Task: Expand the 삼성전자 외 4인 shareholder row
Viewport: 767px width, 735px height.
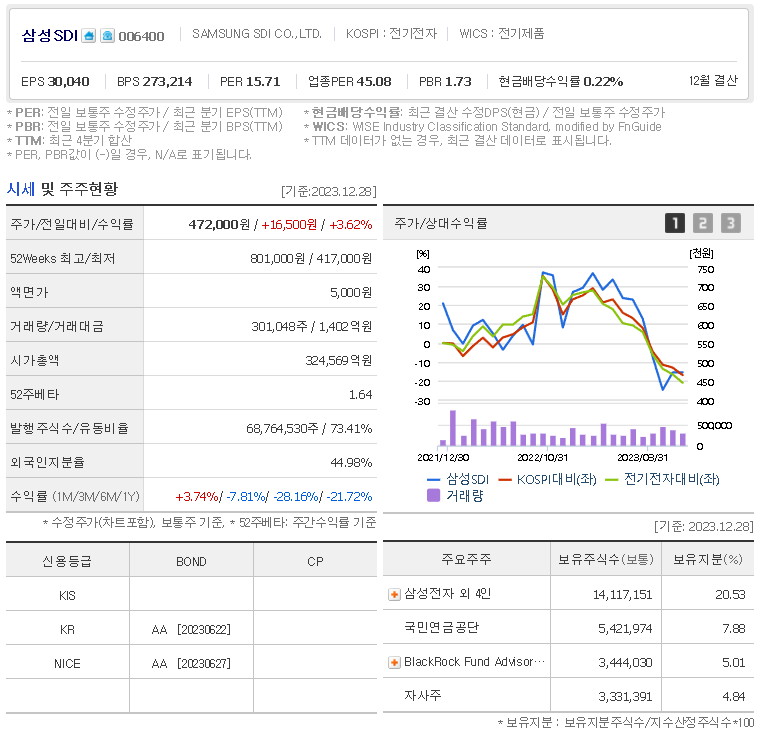Action: click(x=394, y=595)
